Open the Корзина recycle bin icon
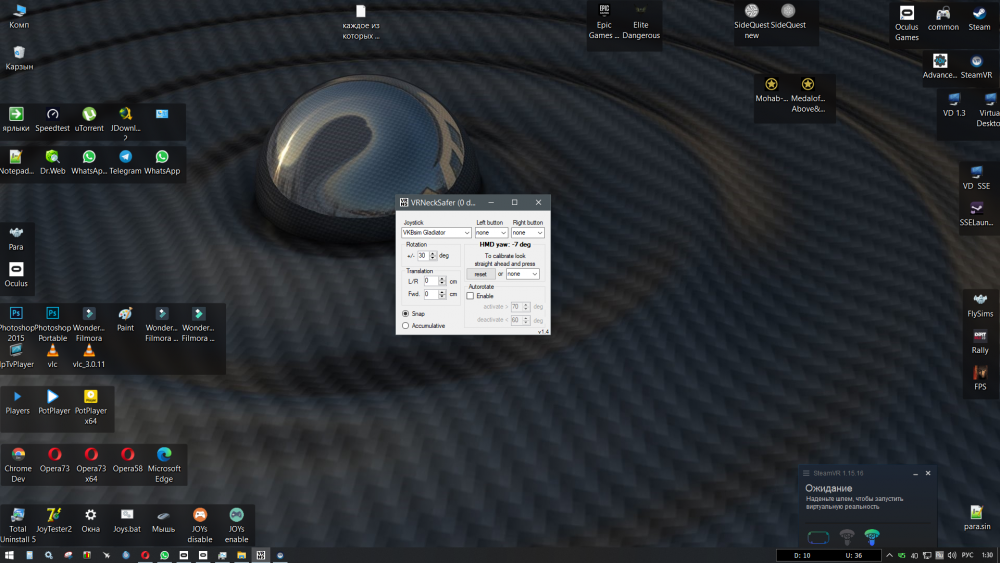Image resolution: width=1000 pixels, height=563 pixels. coord(19,57)
